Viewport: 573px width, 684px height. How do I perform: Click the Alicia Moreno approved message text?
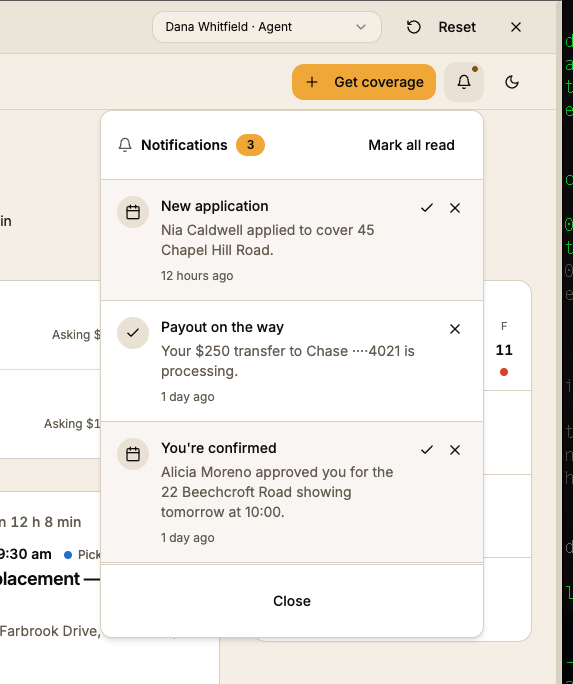coord(277,492)
